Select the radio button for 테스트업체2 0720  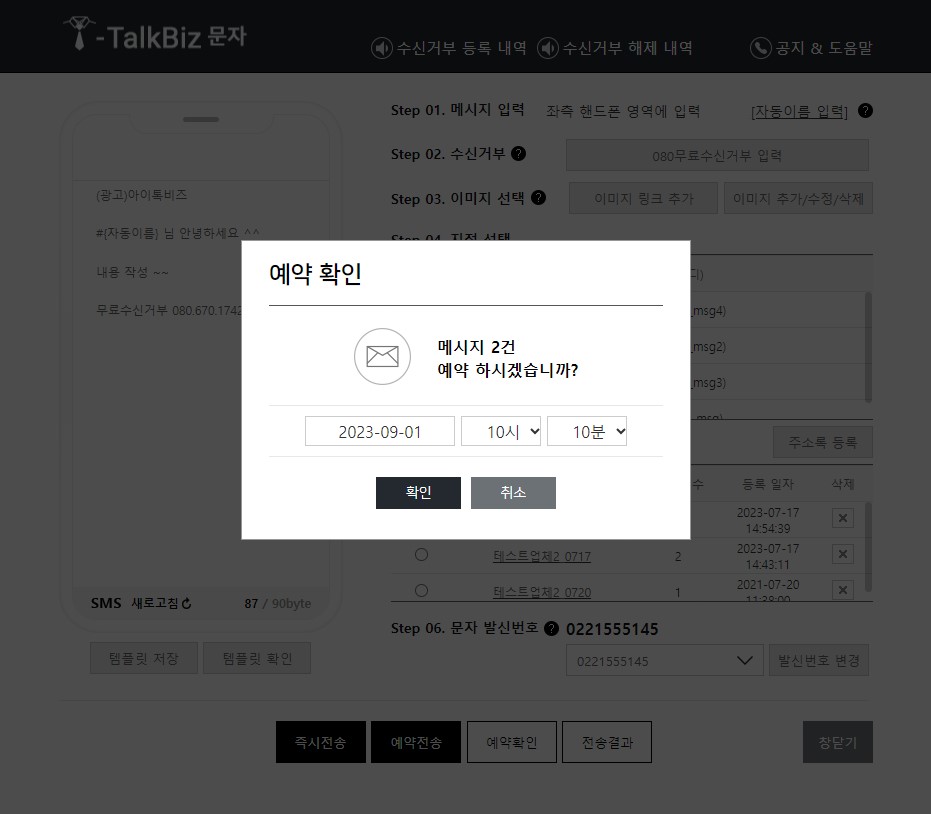[x=421, y=590]
